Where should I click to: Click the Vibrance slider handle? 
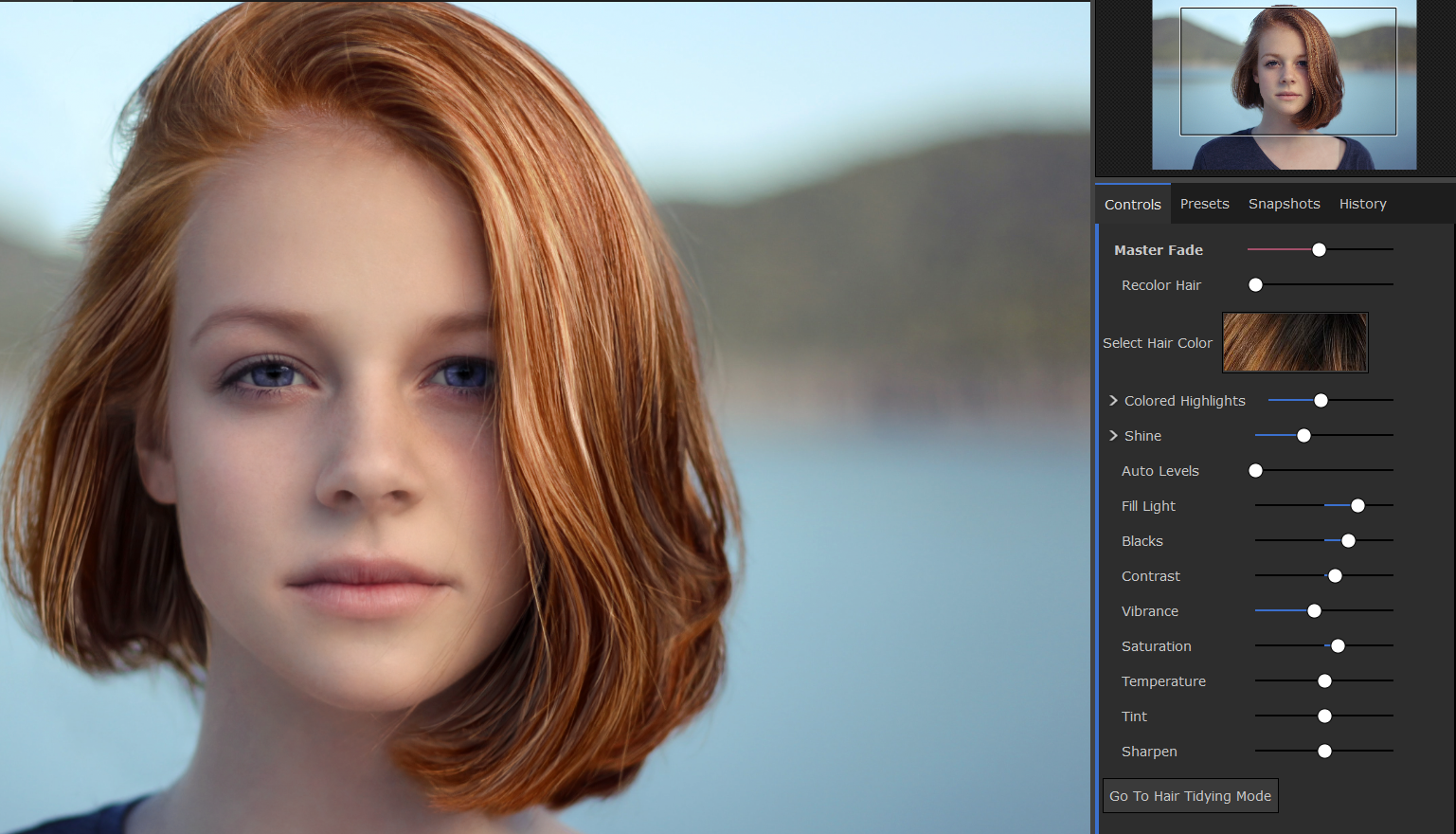(1314, 610)
